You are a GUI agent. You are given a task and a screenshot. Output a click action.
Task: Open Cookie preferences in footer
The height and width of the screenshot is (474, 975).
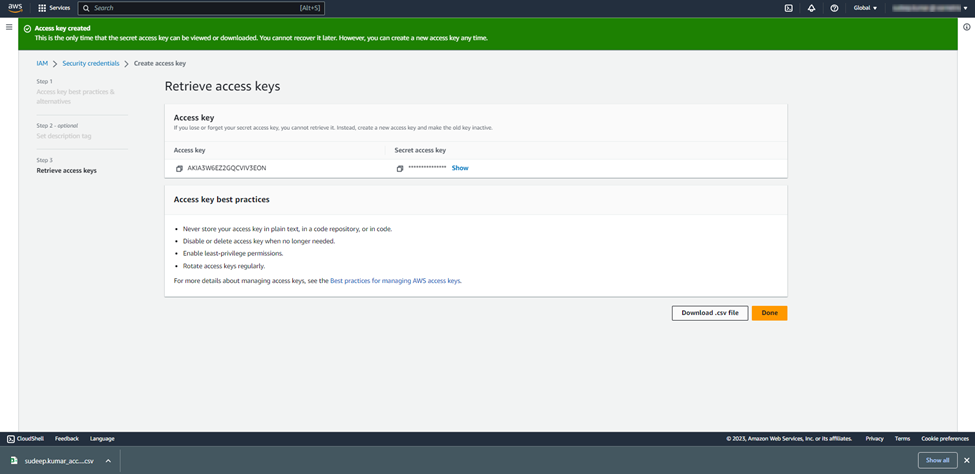[945, 439]
